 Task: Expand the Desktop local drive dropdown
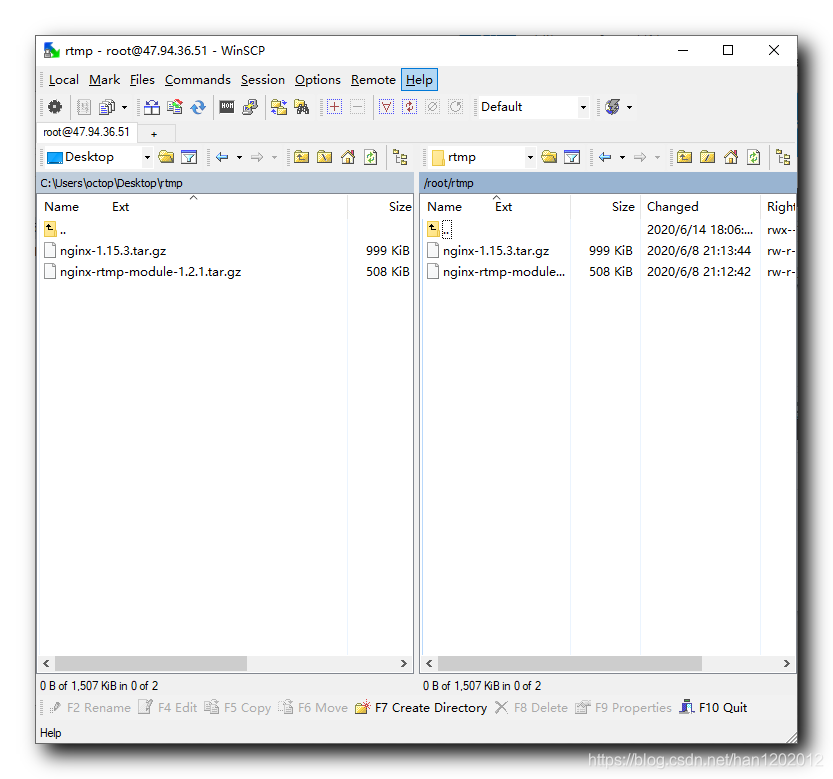coord(147,157)
